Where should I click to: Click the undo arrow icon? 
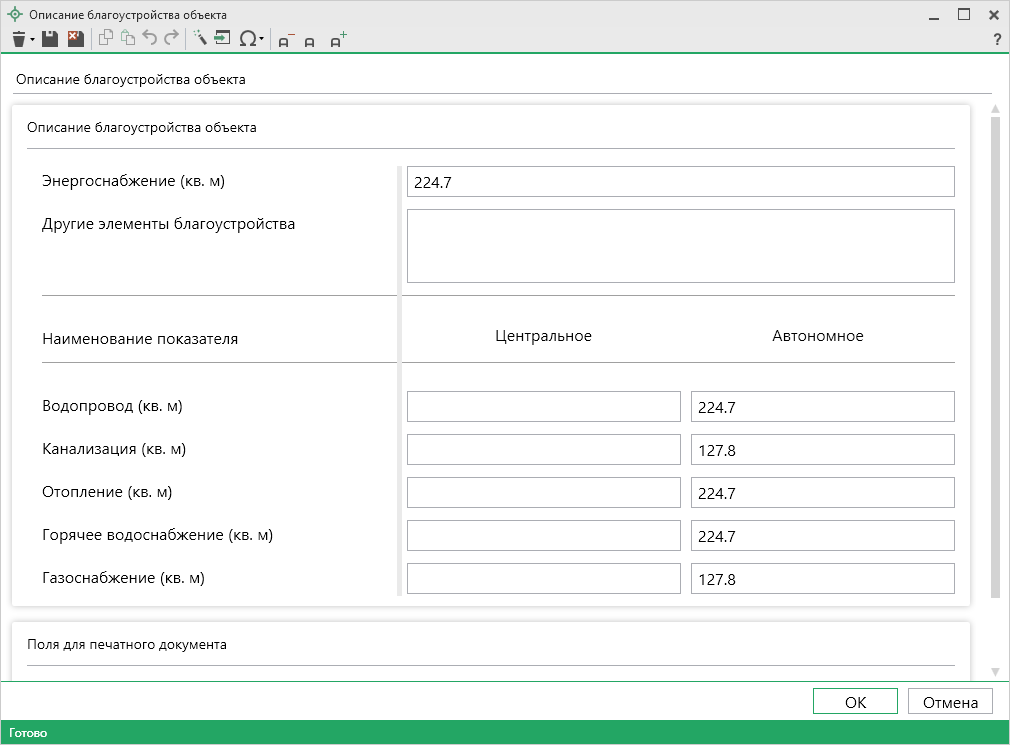click(x=150, y=39)
